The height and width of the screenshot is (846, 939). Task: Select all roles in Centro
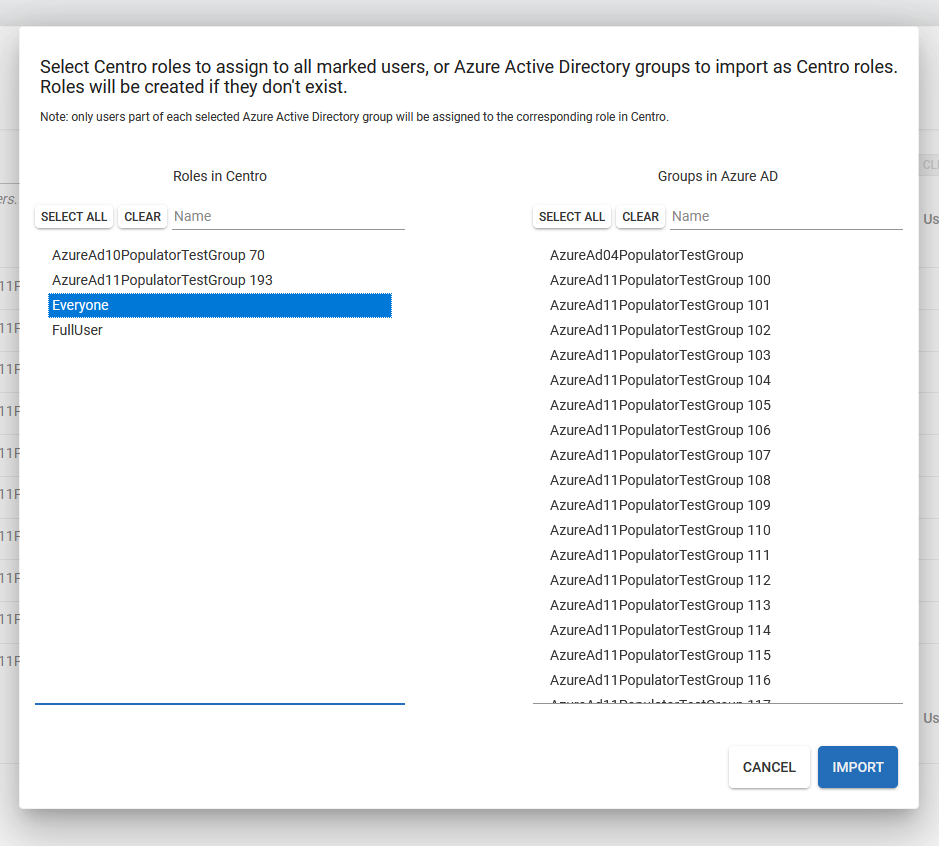pyautogui.click(x=74, y=217)
